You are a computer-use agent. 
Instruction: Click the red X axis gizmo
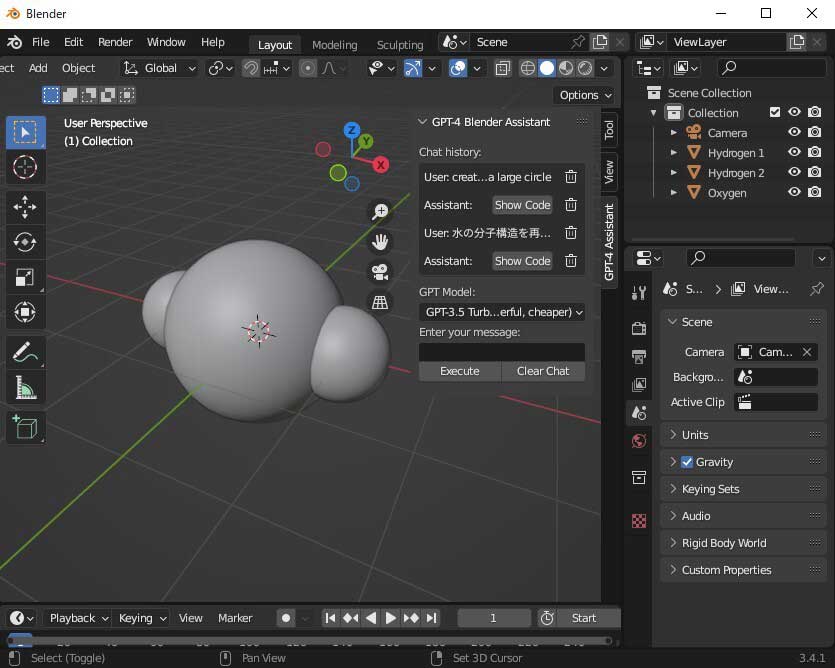pyautogui.click(x=380, y=165)
